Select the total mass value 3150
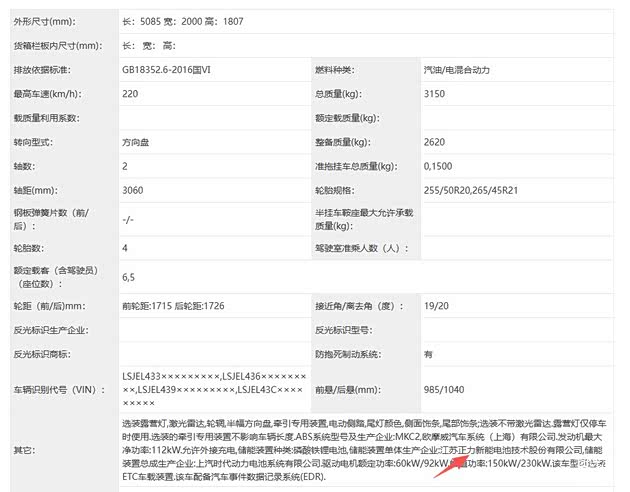This screenshot has height=492, width=630. tap(435, 94)
